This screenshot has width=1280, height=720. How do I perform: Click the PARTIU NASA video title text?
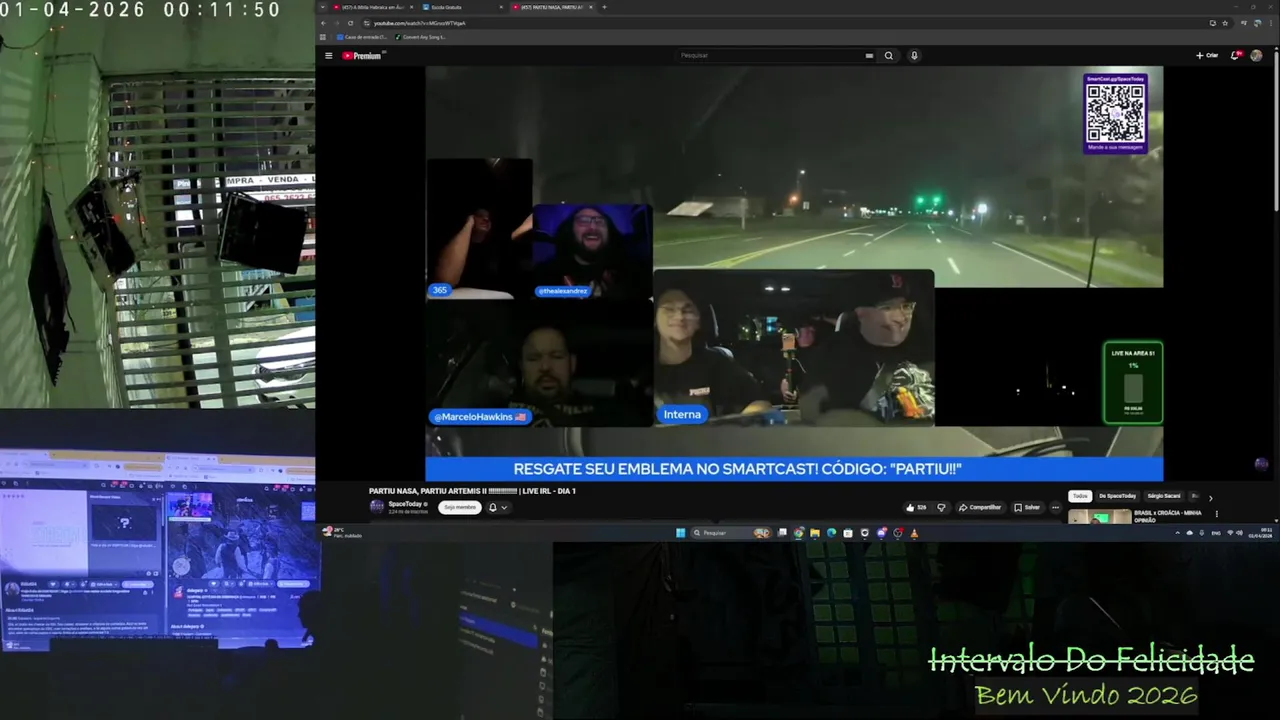472,491
